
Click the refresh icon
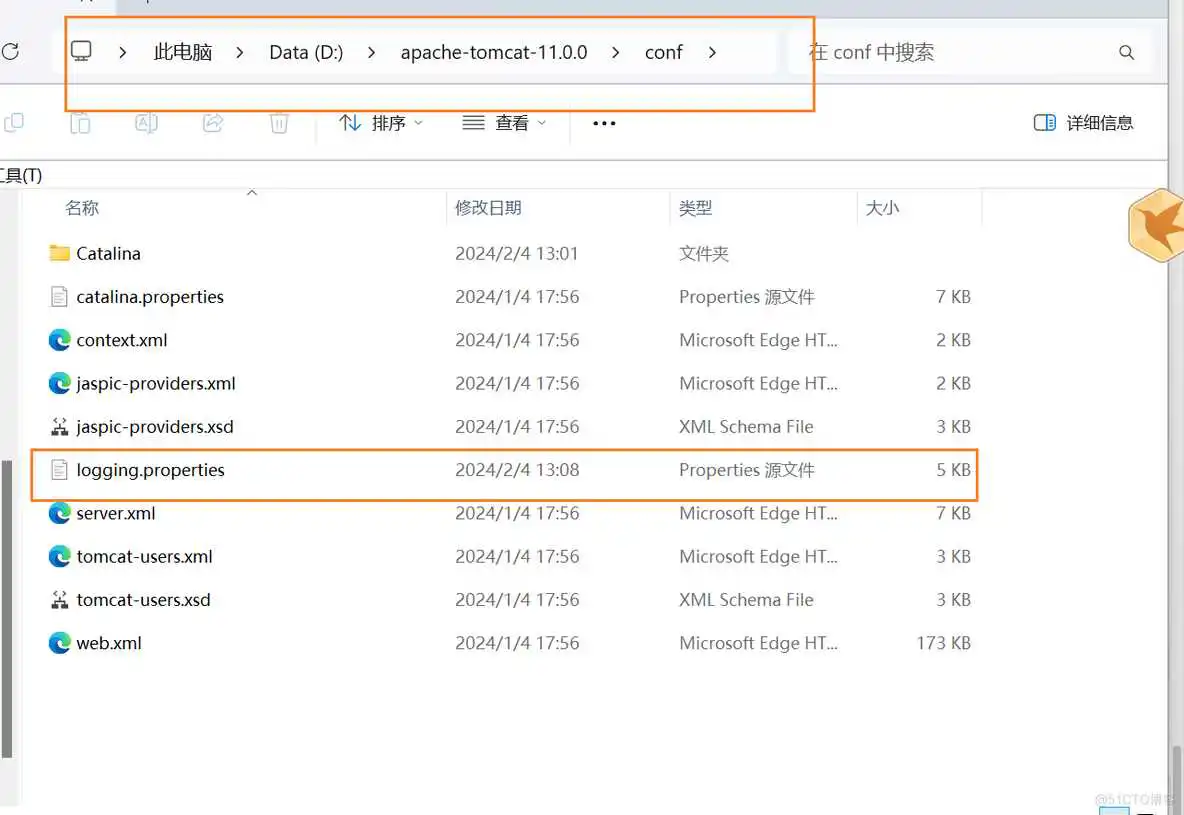pyautogui.click(x=11, y=52)
